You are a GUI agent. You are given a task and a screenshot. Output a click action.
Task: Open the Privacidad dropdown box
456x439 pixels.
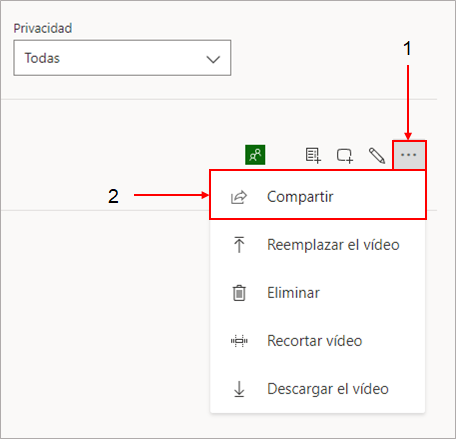click(x=122, y=58)
